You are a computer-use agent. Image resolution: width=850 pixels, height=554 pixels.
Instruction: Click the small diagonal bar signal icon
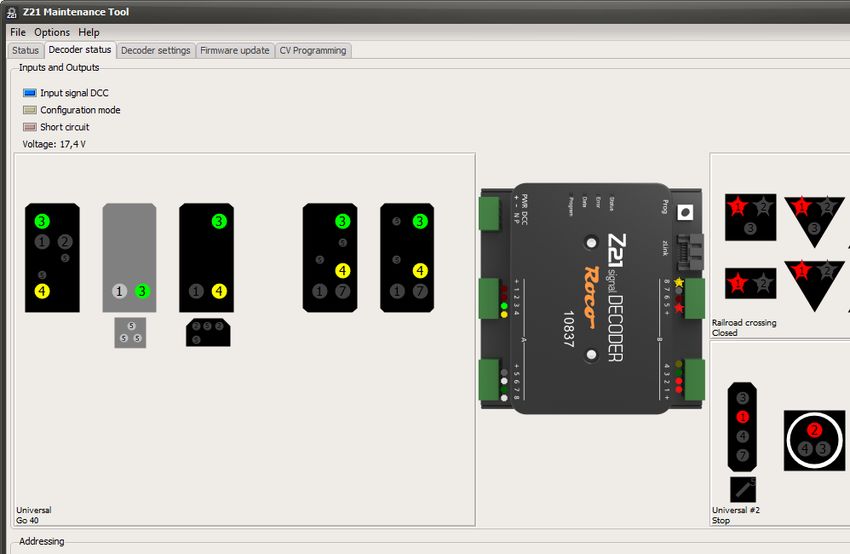pos(743,489)
